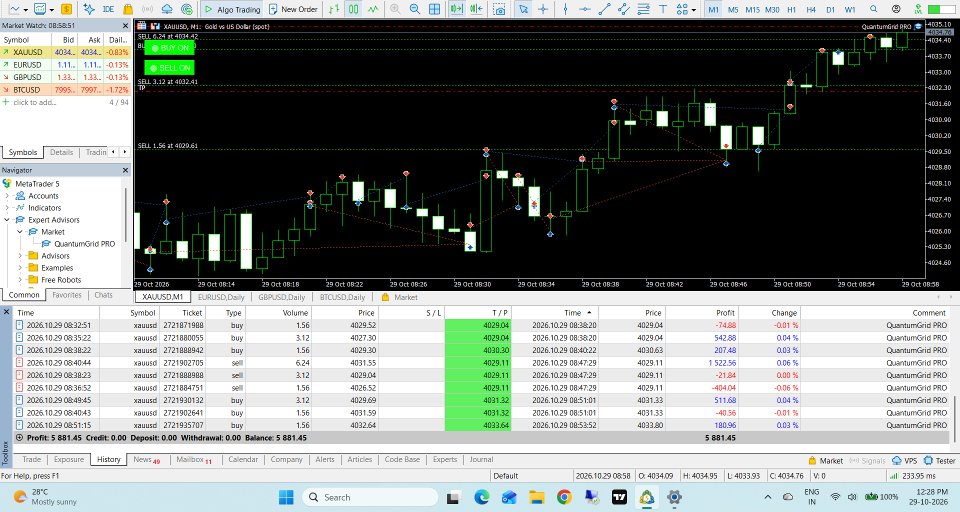Open the templates dropdown arrow
The width and height of the screenshot is (960, 512).
[x=51, y=10]
